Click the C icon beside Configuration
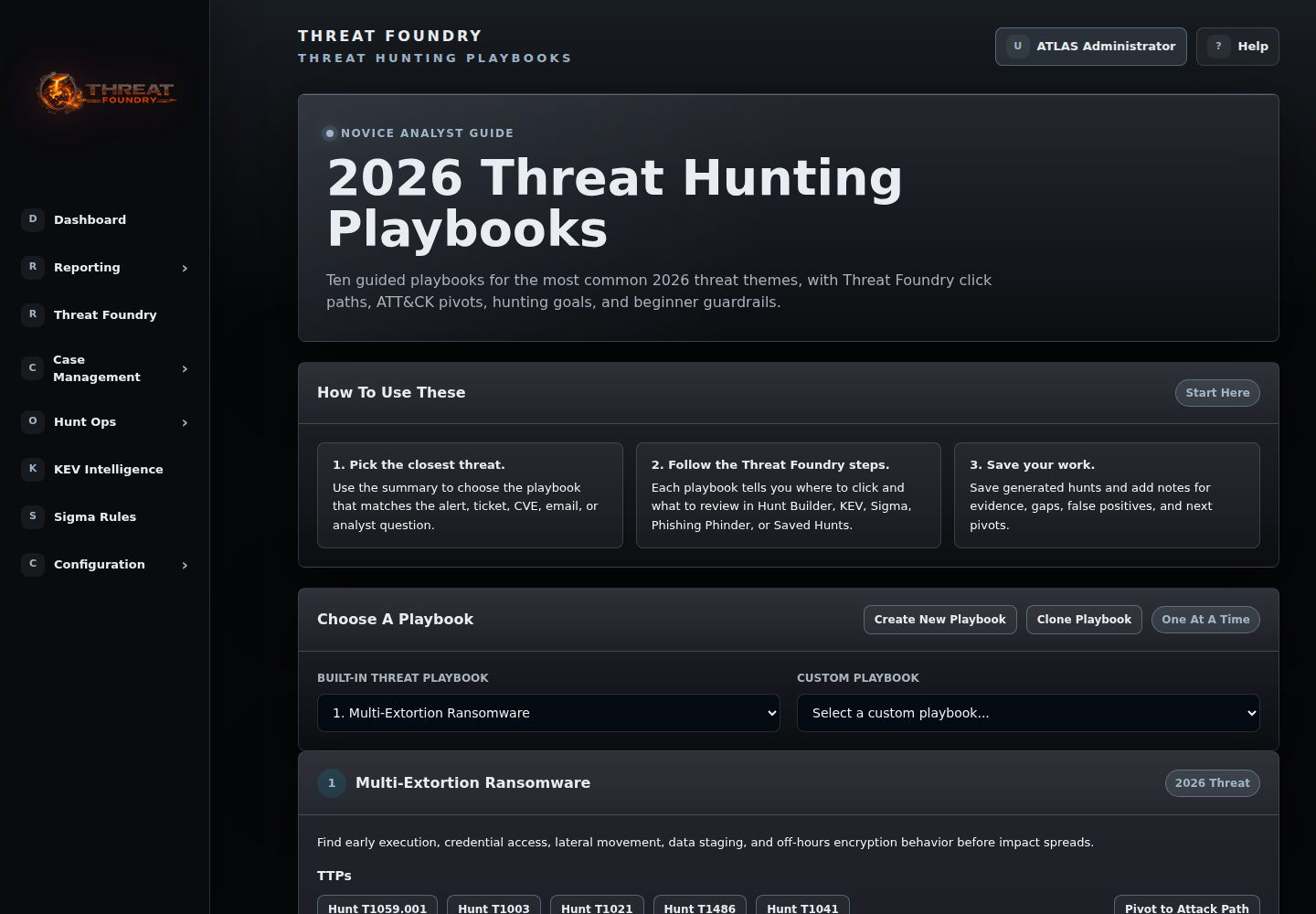The height and width of the screenshot is (914, 1316). [33, 564]
